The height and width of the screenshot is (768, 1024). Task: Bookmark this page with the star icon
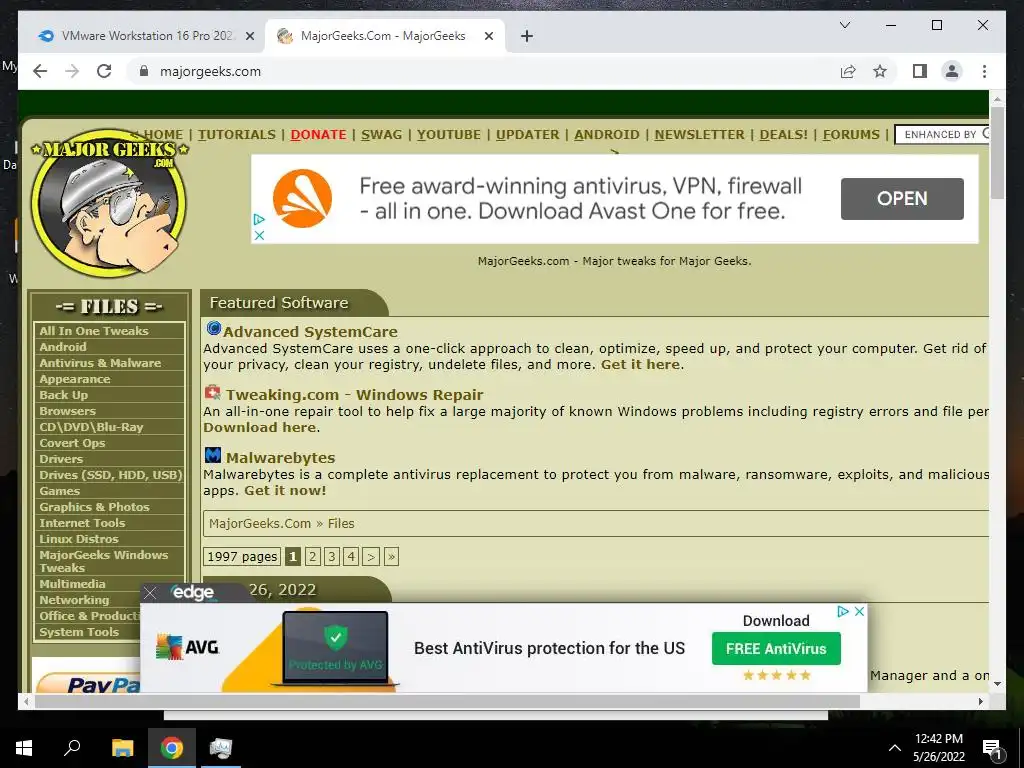coord(880,71)
